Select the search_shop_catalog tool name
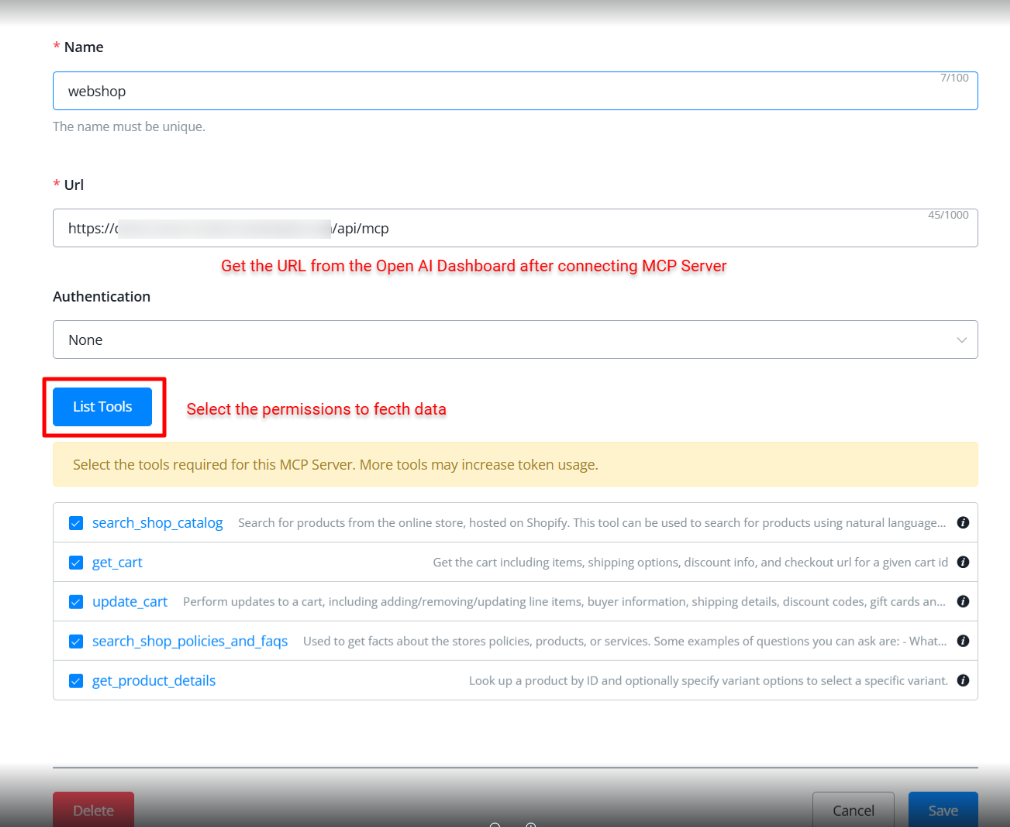 pos(157,523)
